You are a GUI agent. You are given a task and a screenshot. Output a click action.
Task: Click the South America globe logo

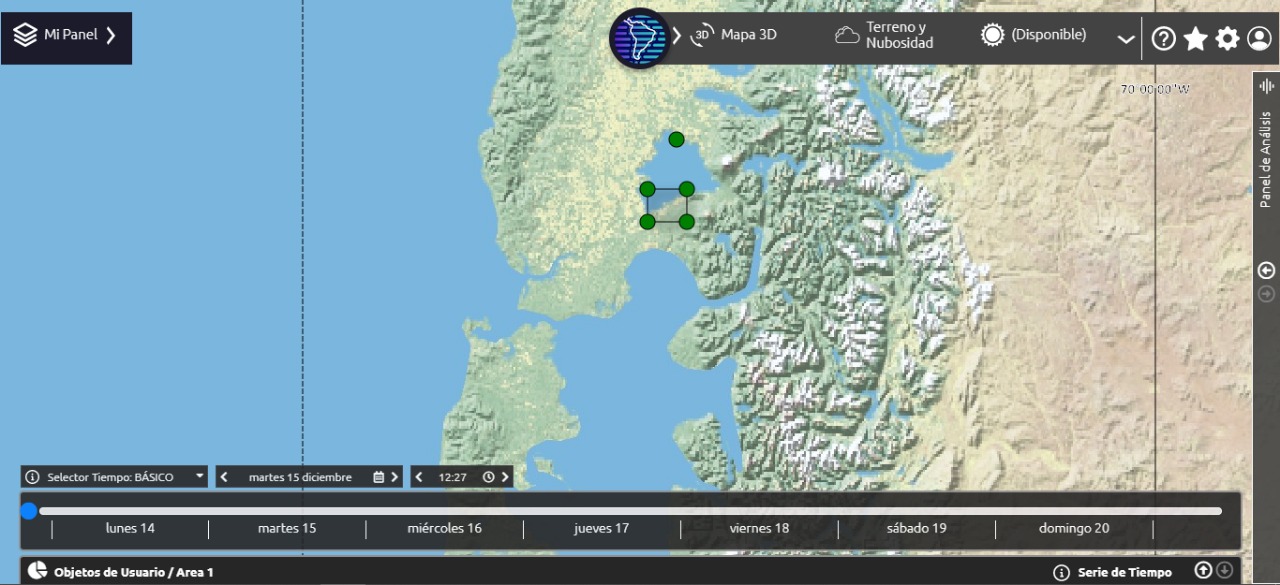click(639, 38)
